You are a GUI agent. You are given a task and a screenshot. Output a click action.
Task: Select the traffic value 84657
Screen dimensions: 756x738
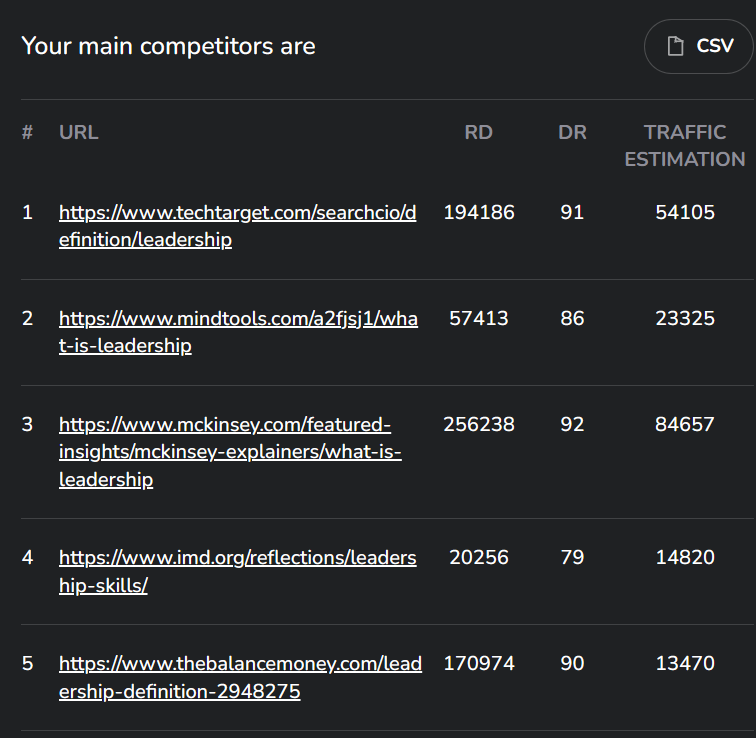(x=685, y=425)
